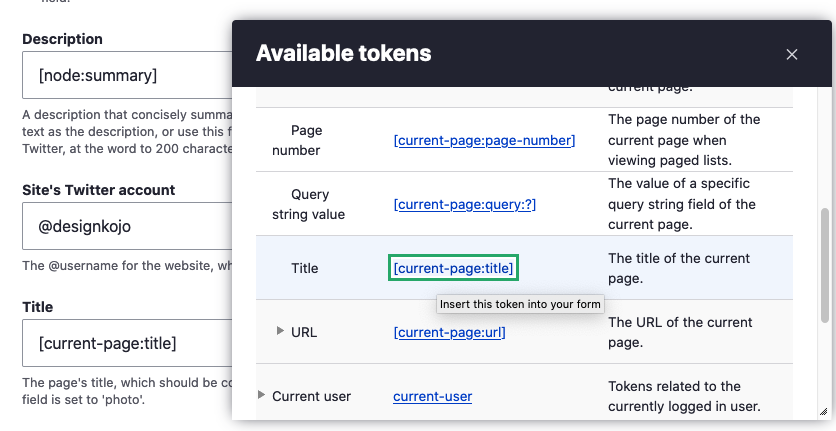Click the dialog's vertical scrollbar thumb
The height and width of the screenshot is (431, 836).
click(825, 266)
